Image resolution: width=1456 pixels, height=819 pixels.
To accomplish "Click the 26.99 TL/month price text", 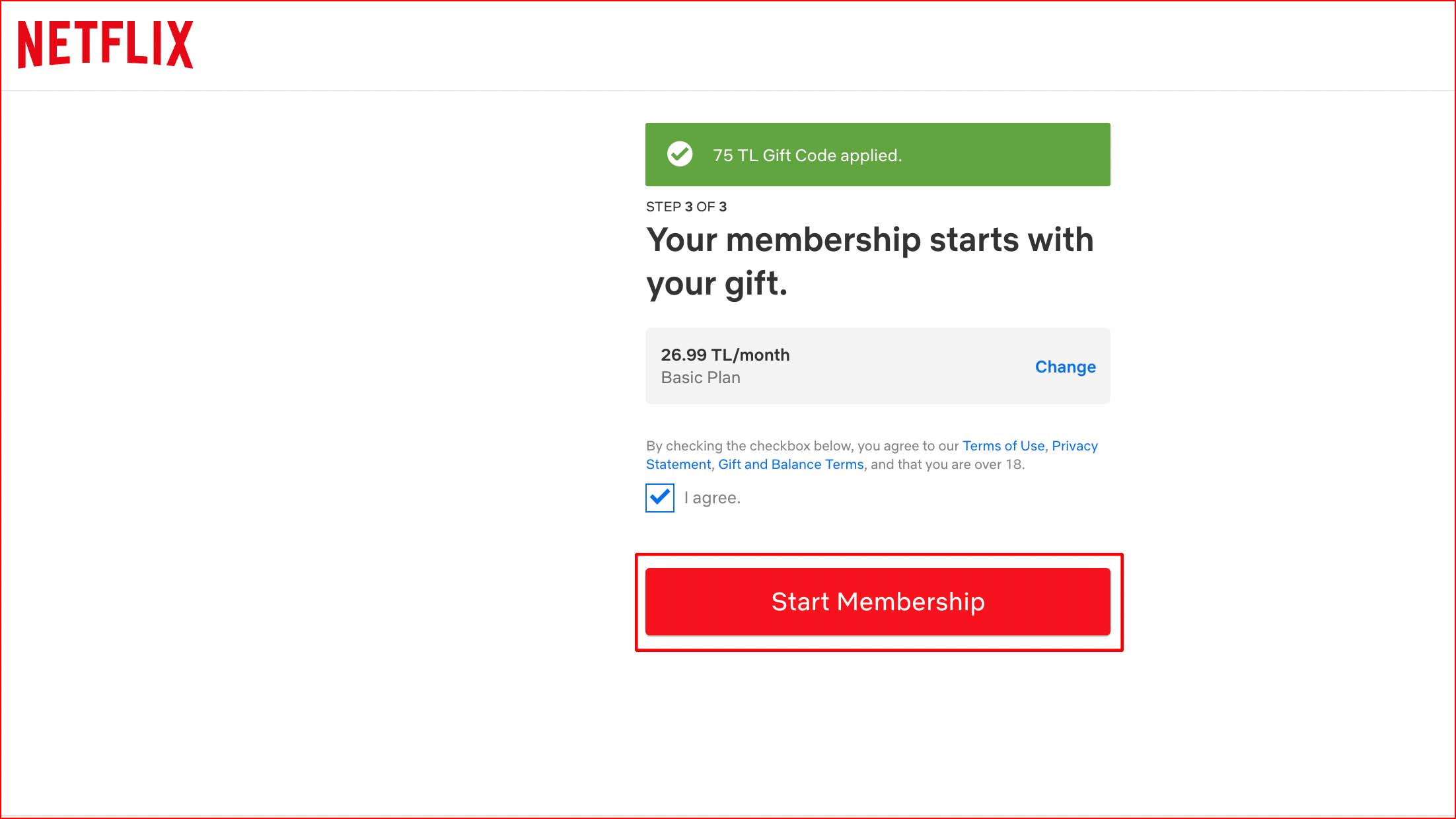I will tap(725, 355).
